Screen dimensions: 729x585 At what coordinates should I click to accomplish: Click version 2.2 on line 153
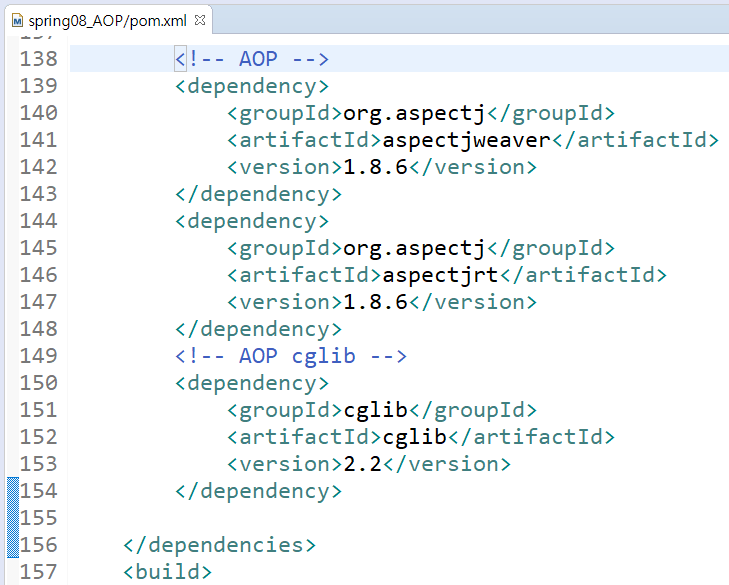[362, 464]
